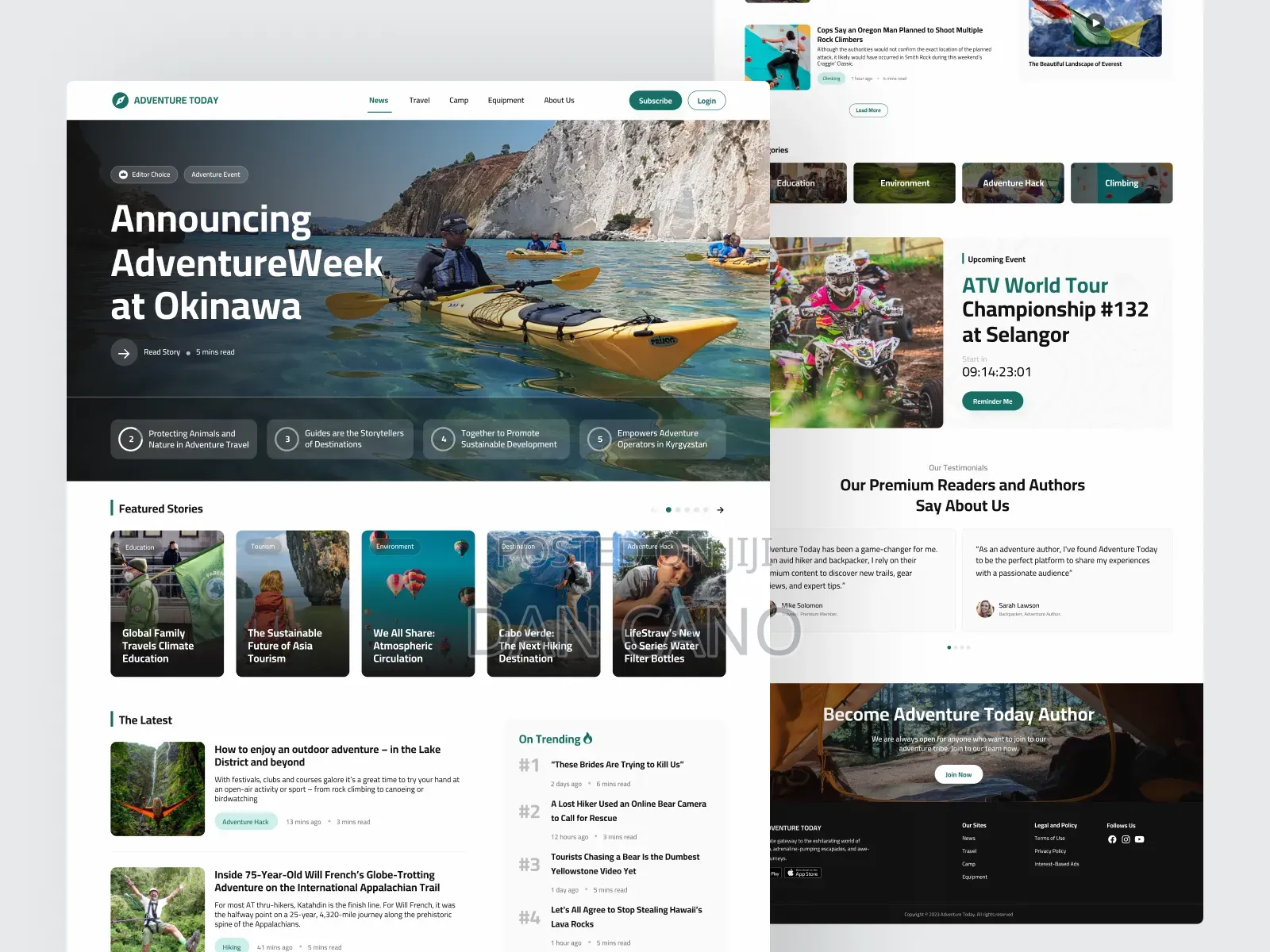Click Sarah Lawson's avatar
Viewport: 1270px width, 952px height.
[985, 609]
